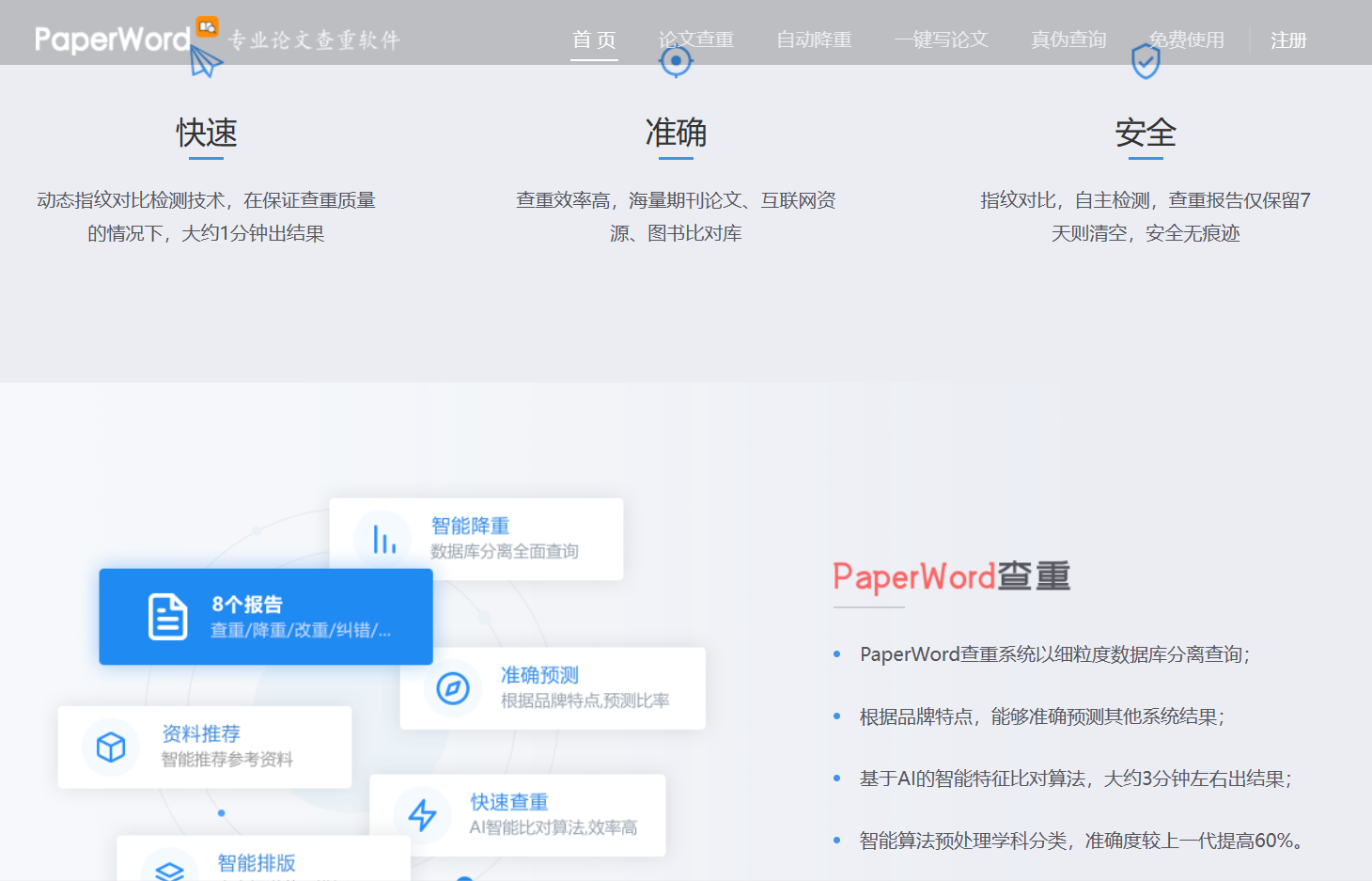Click the document icon inside the 8个报告 card
1372x881 pixels.
point(168,616)
